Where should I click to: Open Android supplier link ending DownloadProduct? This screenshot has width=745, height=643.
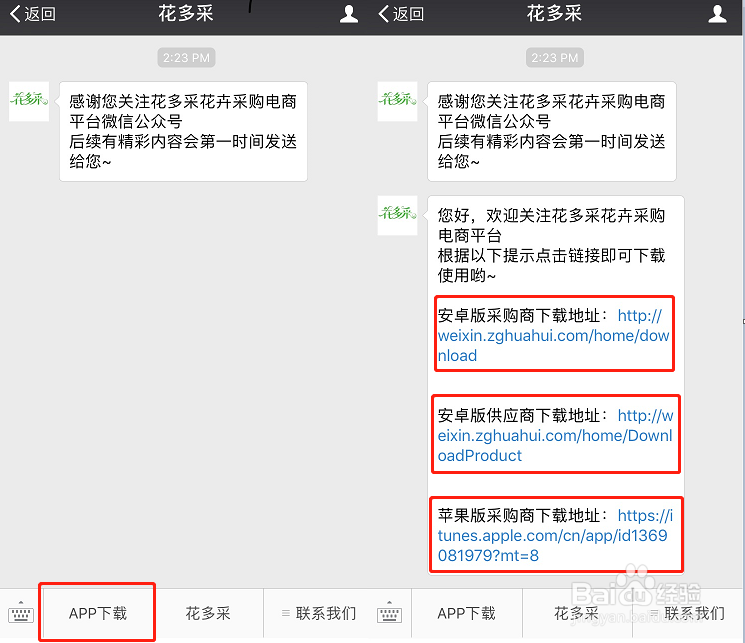tap(555, 436)
